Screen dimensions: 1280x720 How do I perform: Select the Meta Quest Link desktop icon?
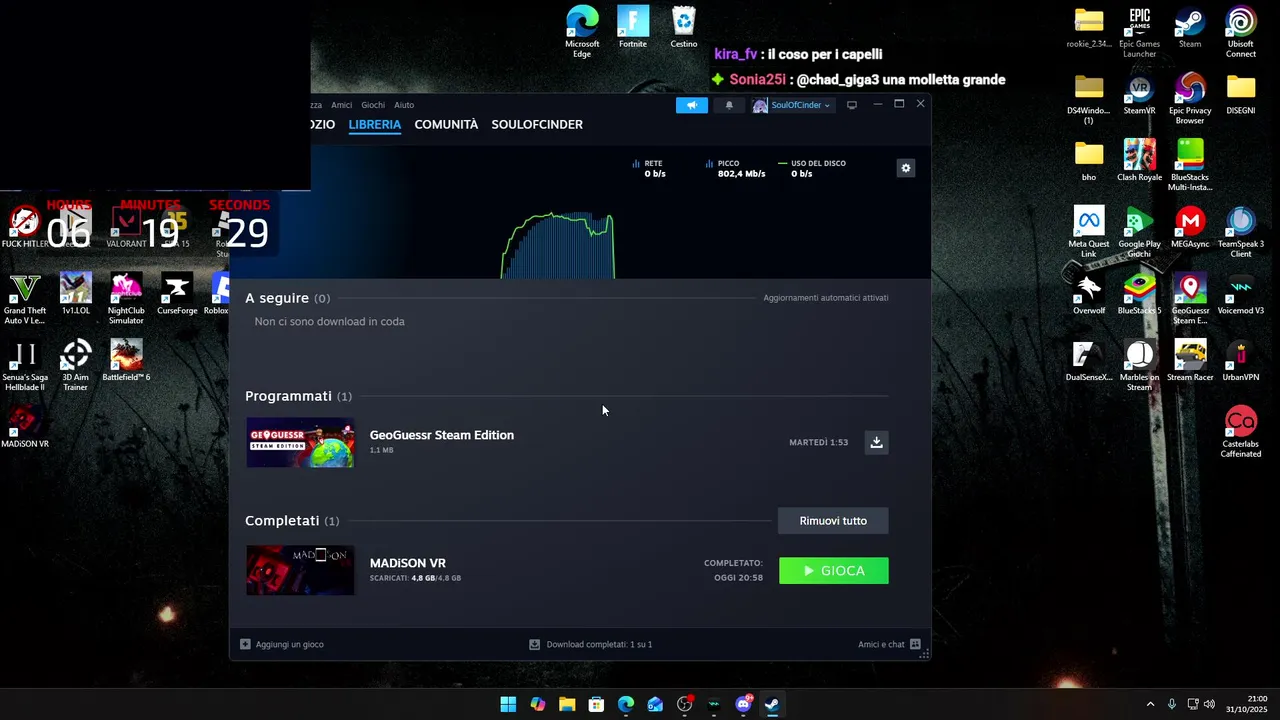[1089, 232]
